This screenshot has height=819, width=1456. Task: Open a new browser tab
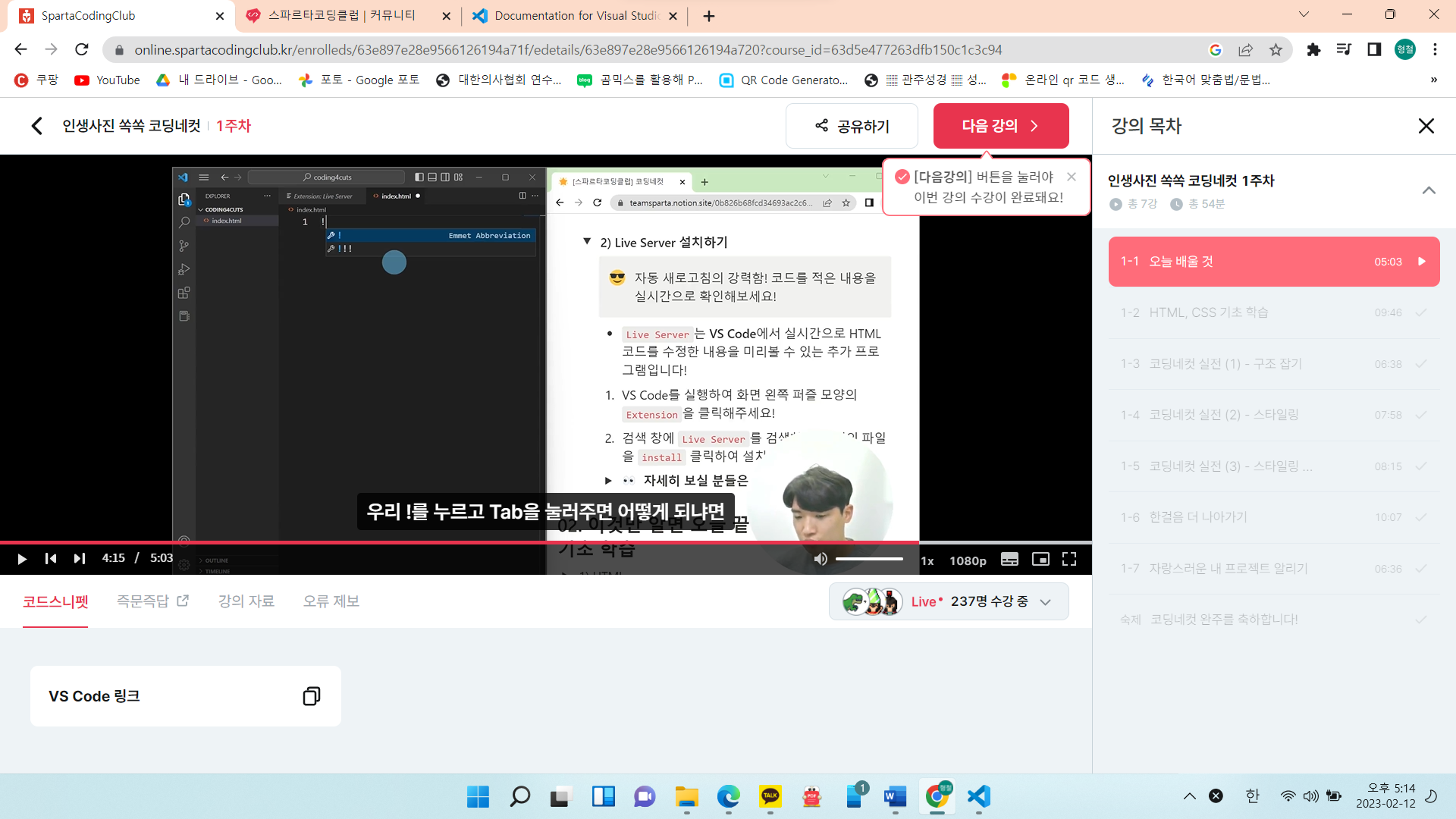pyautogui.click(x=708, y=16)
